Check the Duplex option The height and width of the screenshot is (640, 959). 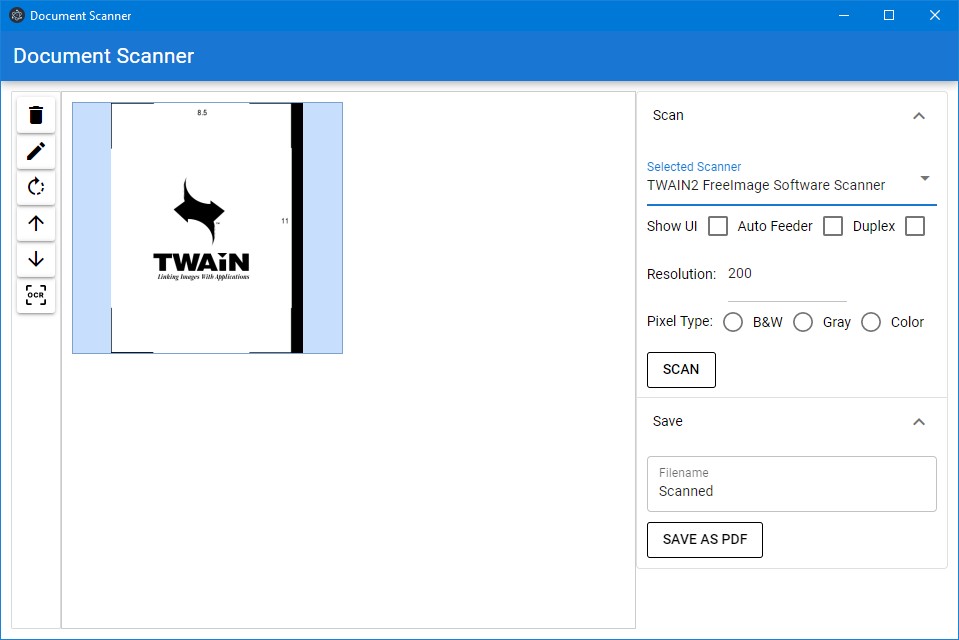pyautogui.click(x=915, y=226)
